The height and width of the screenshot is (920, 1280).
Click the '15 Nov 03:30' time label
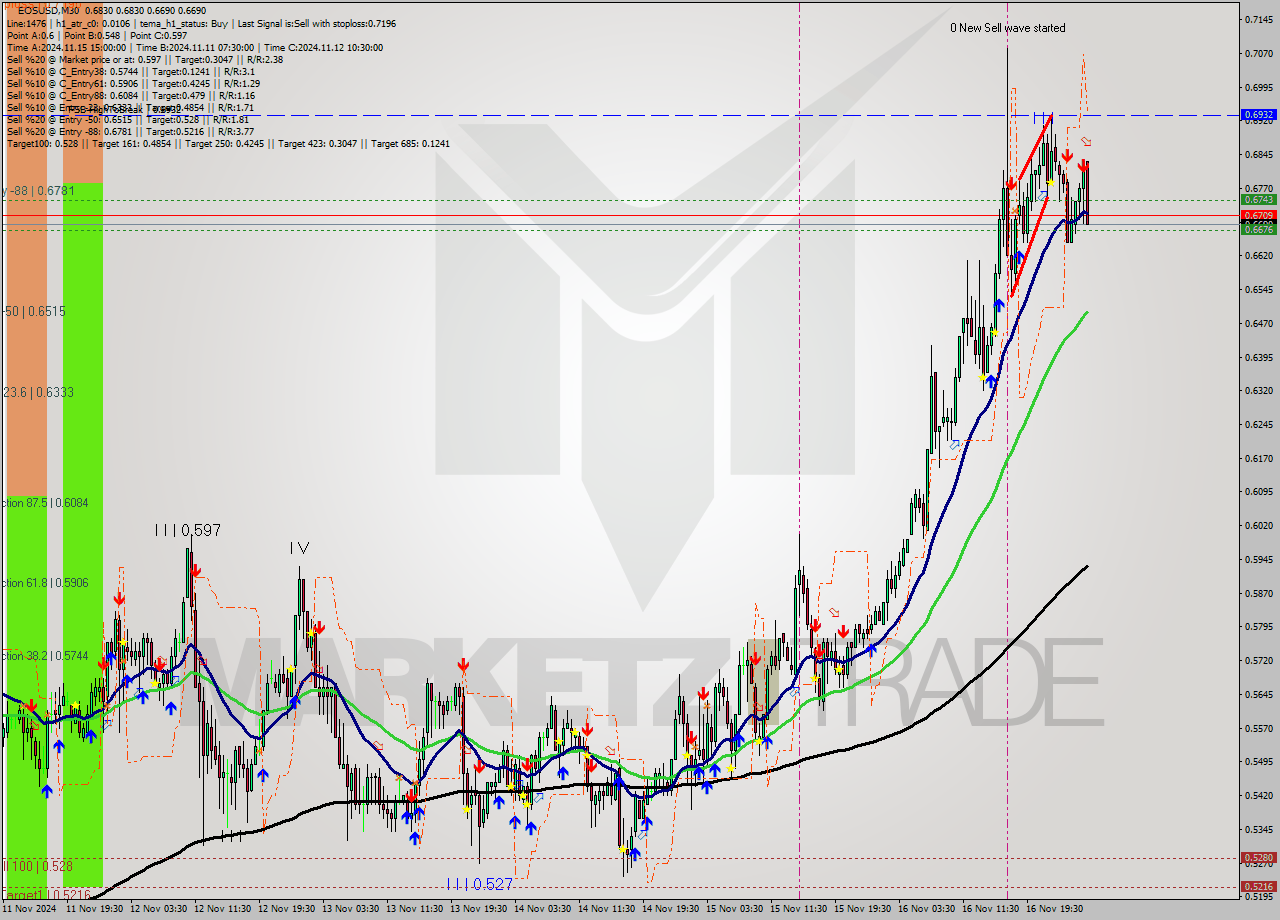736,909
